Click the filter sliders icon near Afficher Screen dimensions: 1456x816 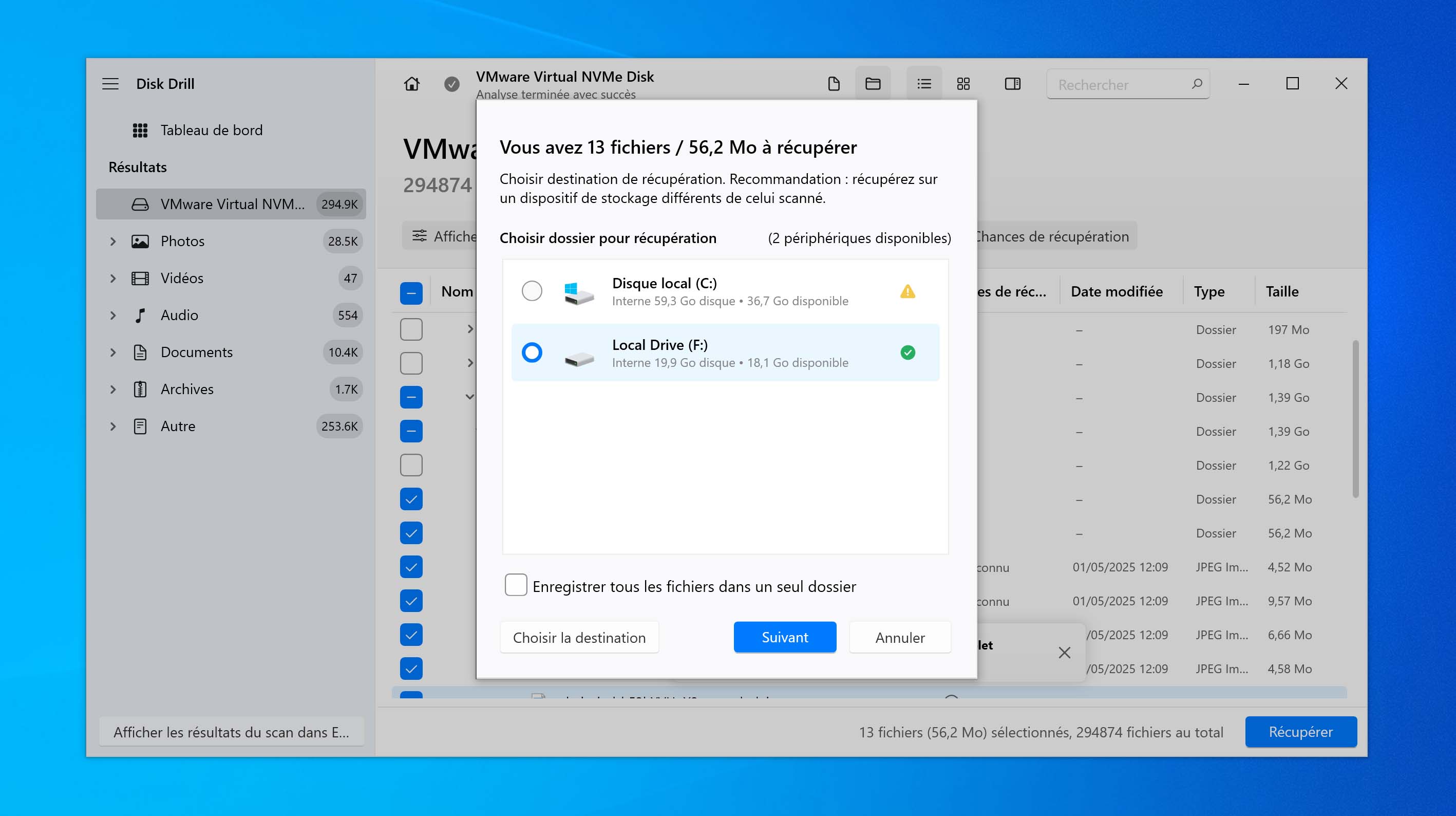(420, 236)
